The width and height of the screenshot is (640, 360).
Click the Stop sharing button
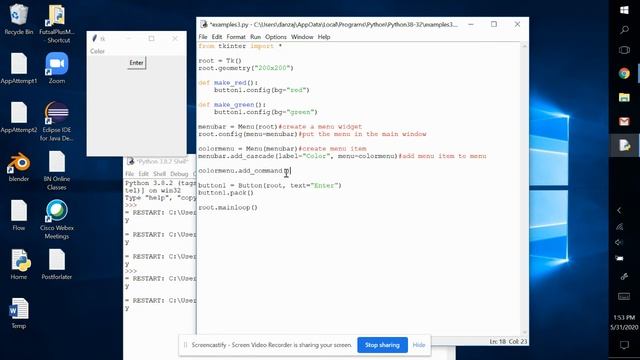[382, 345]
